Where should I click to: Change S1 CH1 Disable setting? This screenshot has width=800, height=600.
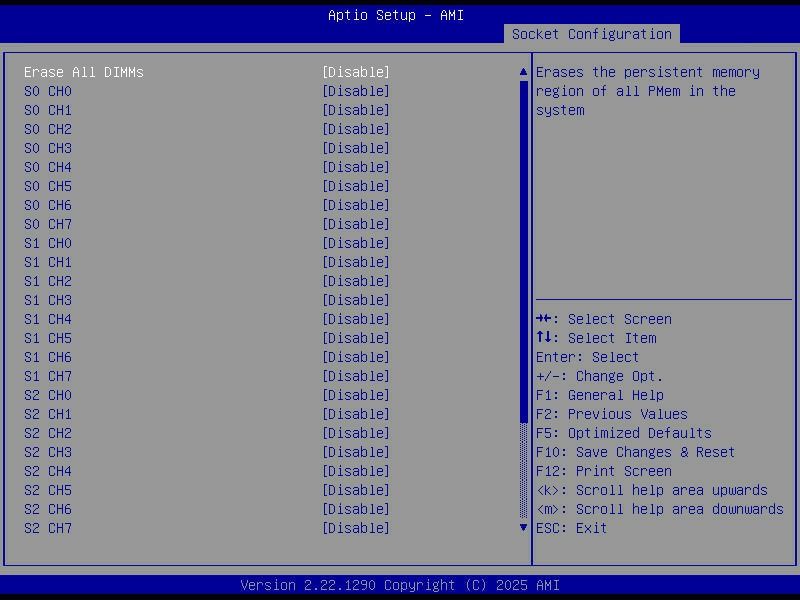click(x=356, y=262)
